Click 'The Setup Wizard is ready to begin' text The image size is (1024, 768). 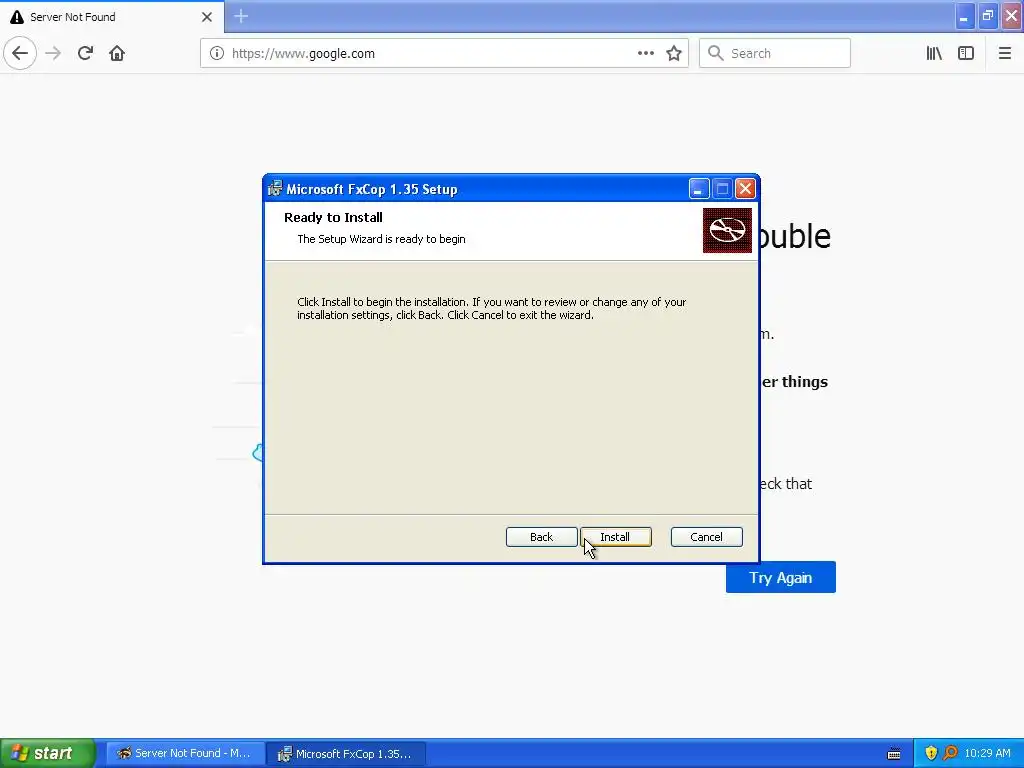381,239
